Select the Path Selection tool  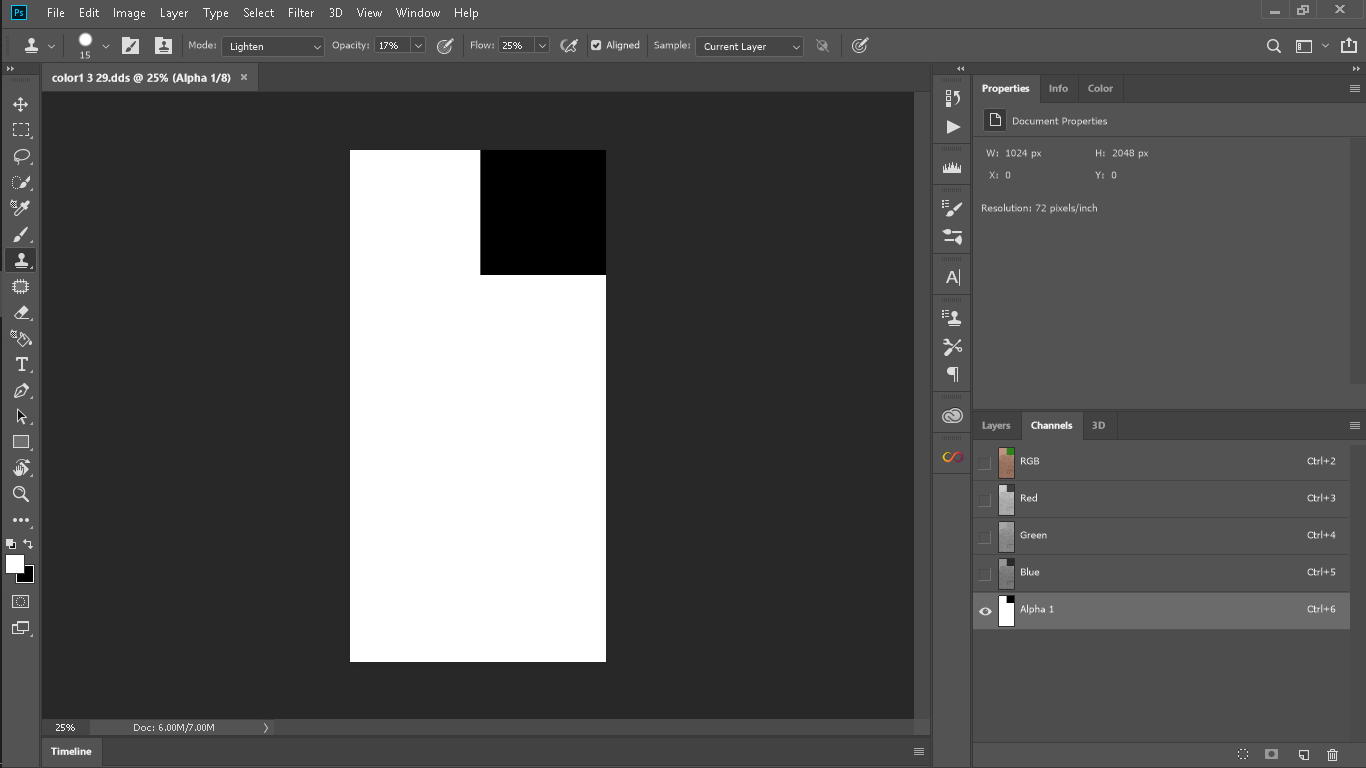[x=21, y=416]
